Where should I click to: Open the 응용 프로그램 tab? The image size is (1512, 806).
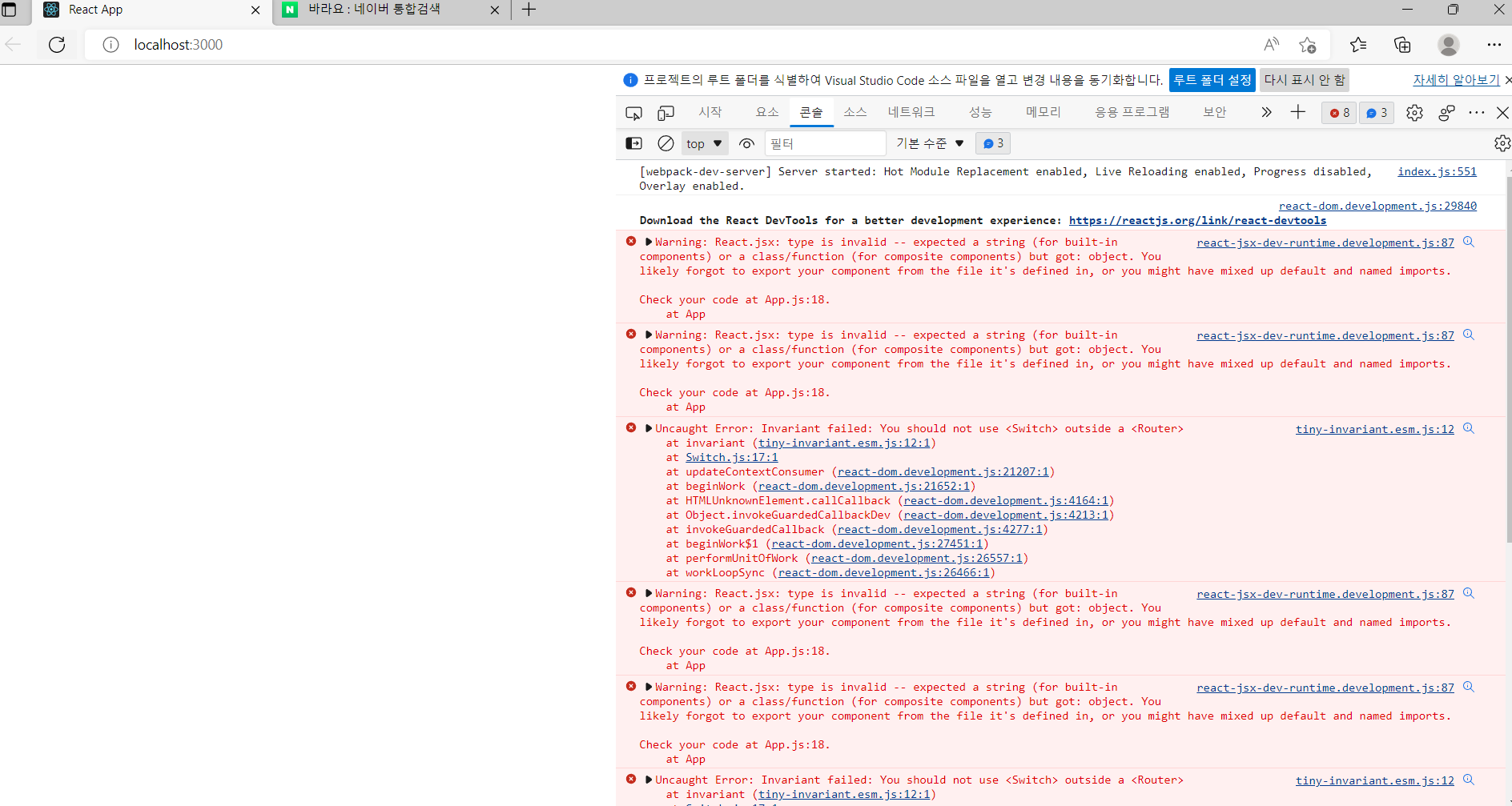pos(1132,112)
